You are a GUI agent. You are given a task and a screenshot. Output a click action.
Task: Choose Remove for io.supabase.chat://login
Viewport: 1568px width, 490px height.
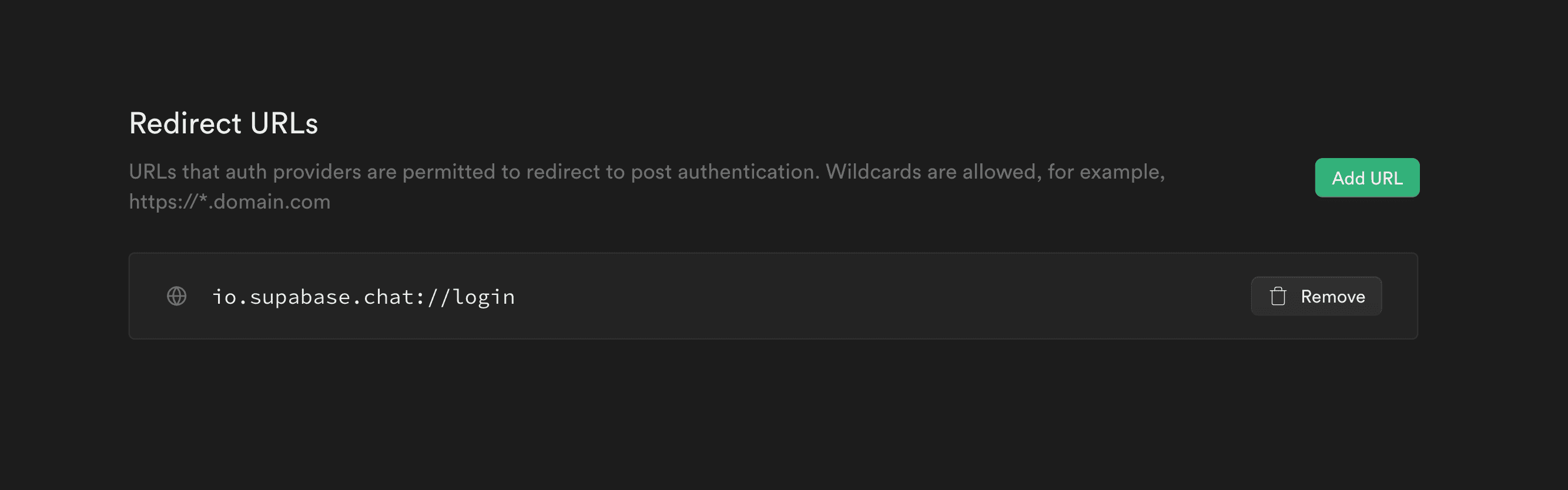[x=1316, y=296]
